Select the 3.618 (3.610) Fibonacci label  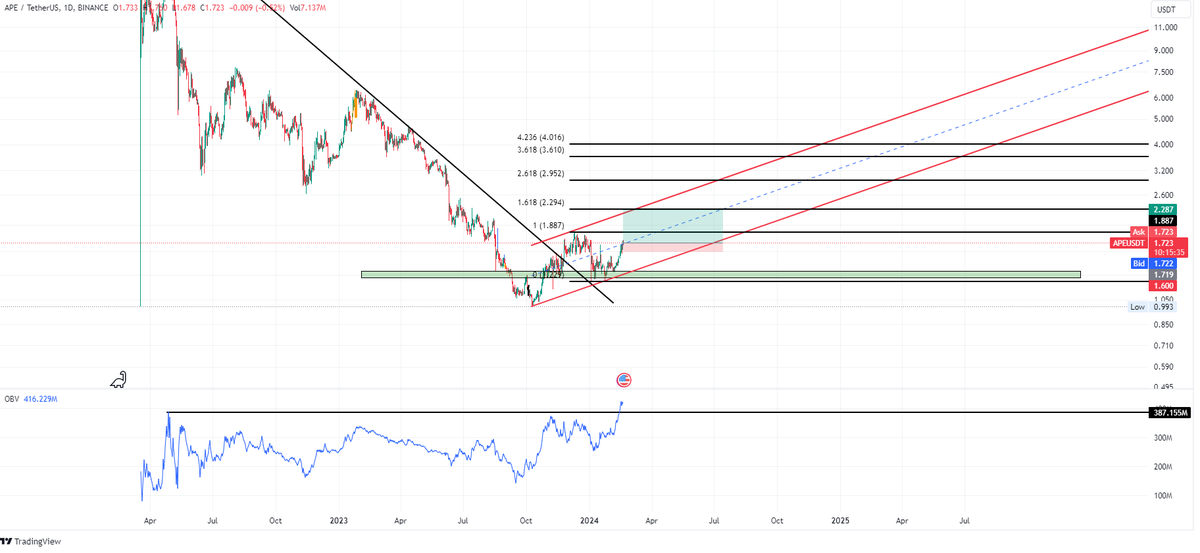[540, 150]
